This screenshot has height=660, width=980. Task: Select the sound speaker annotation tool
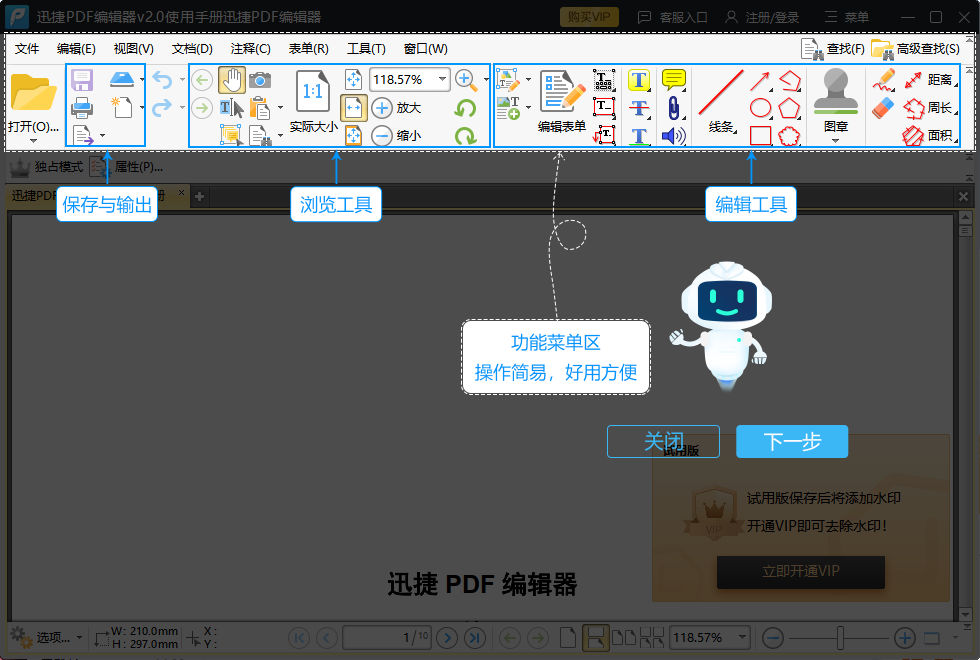pyautogui.click(x=674, y=136)
